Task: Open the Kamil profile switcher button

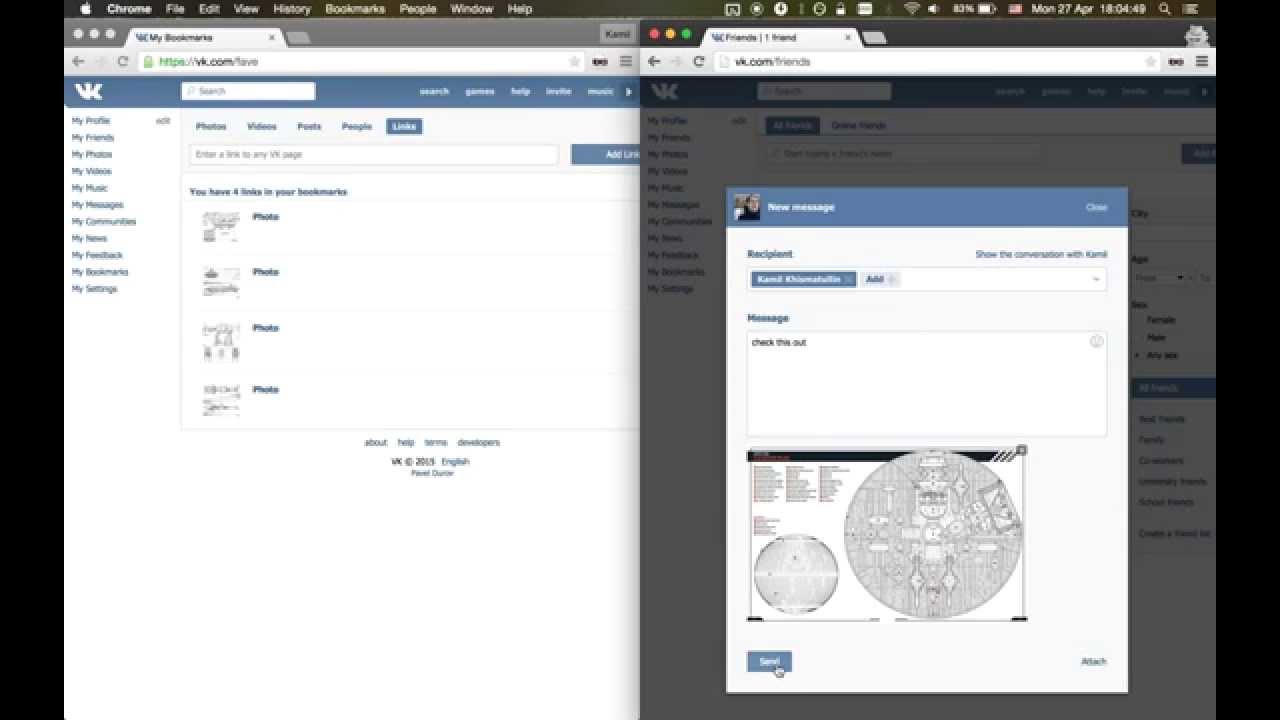Action: click(617, 34)
